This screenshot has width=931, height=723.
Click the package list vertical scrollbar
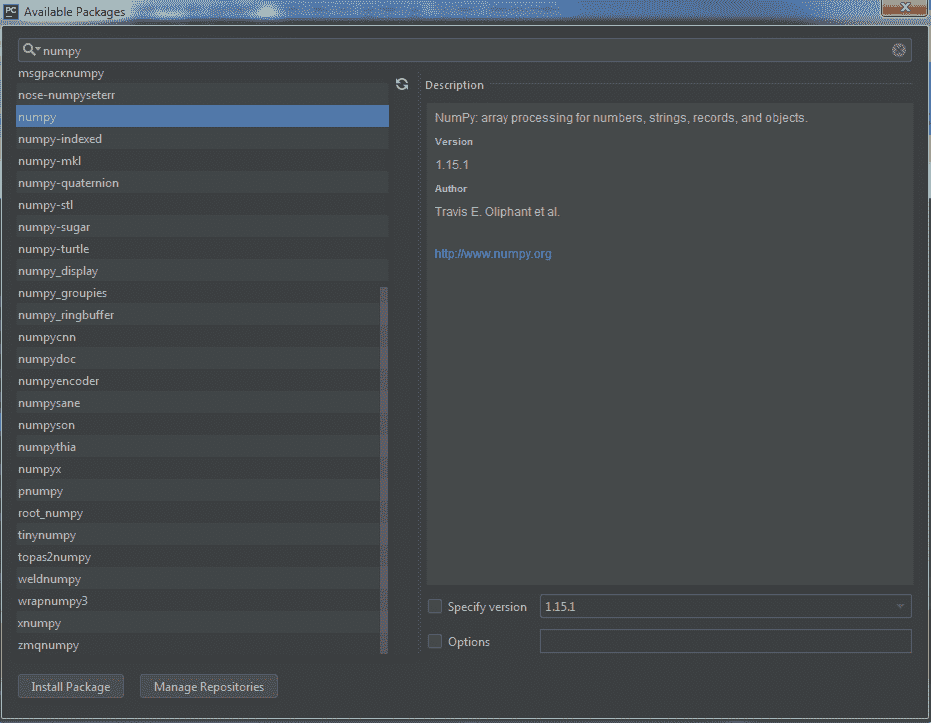[384, 470]
